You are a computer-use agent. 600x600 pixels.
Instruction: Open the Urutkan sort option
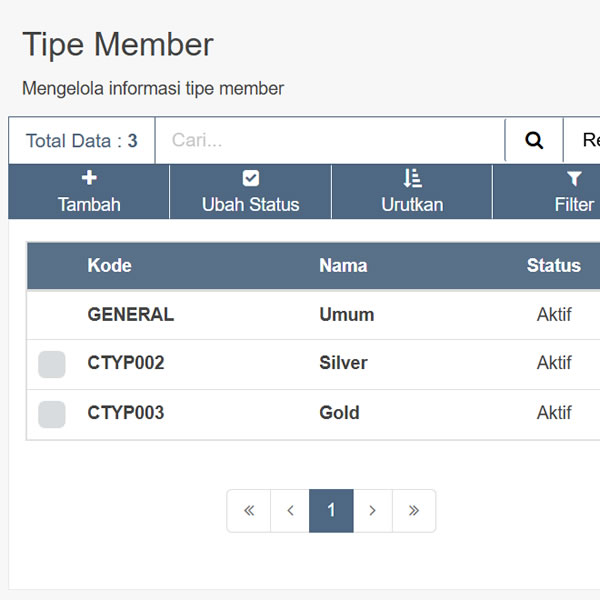tap(412, 192)
